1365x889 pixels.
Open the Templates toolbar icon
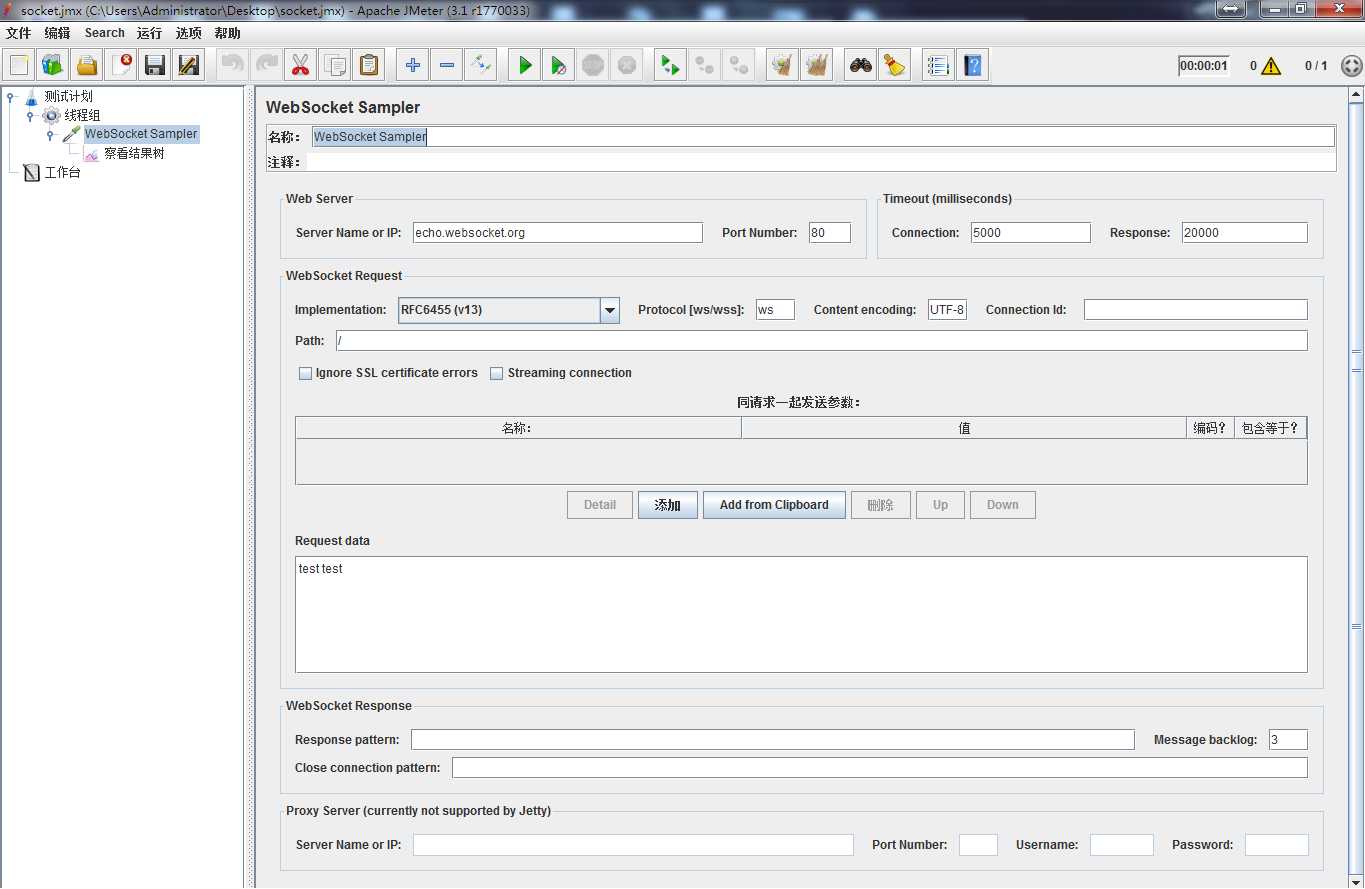tap(53, 66)
